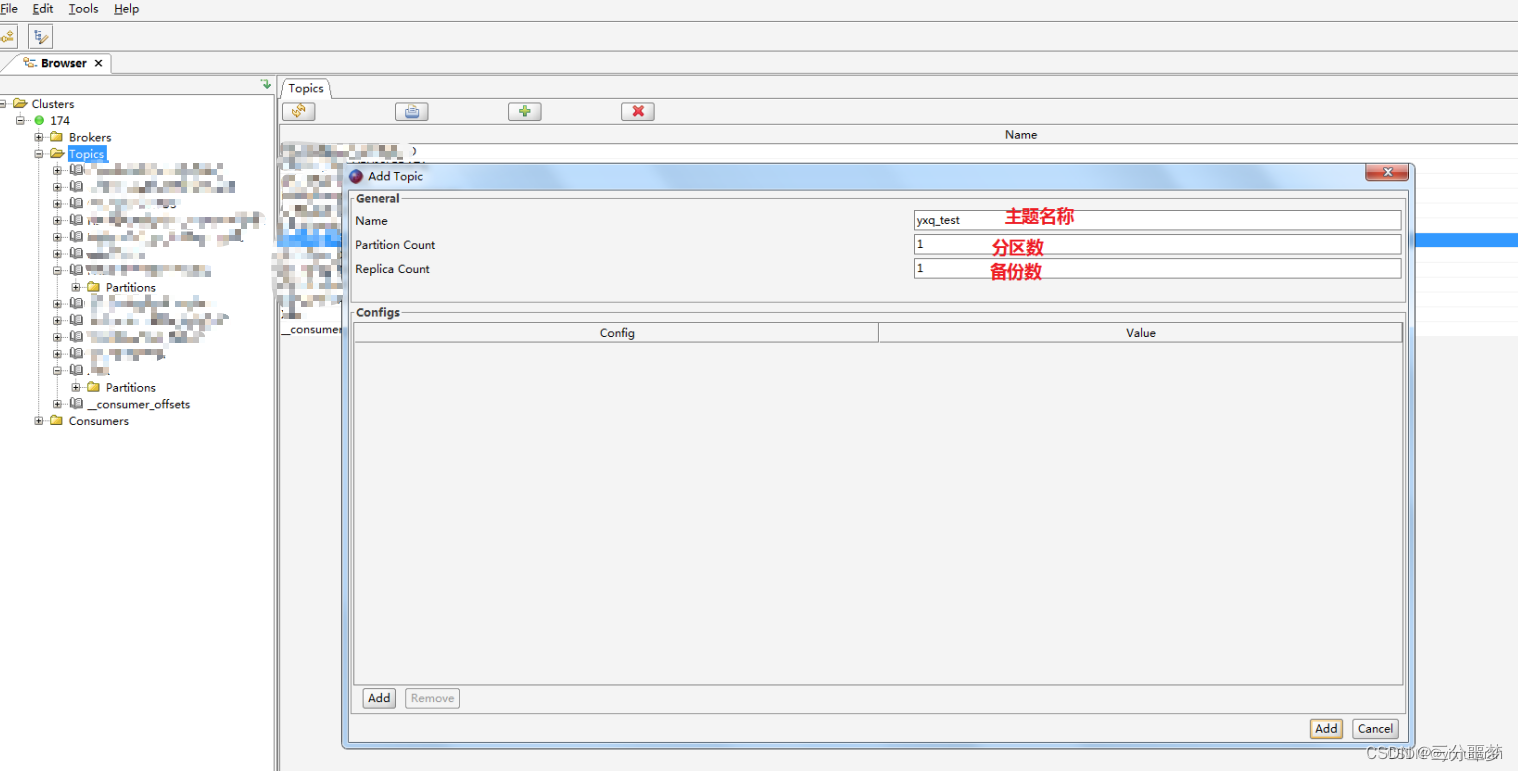Select the __consumer_offsets tree item
The height and width of the screenshot is (771, 1518).
click(138, 405)
